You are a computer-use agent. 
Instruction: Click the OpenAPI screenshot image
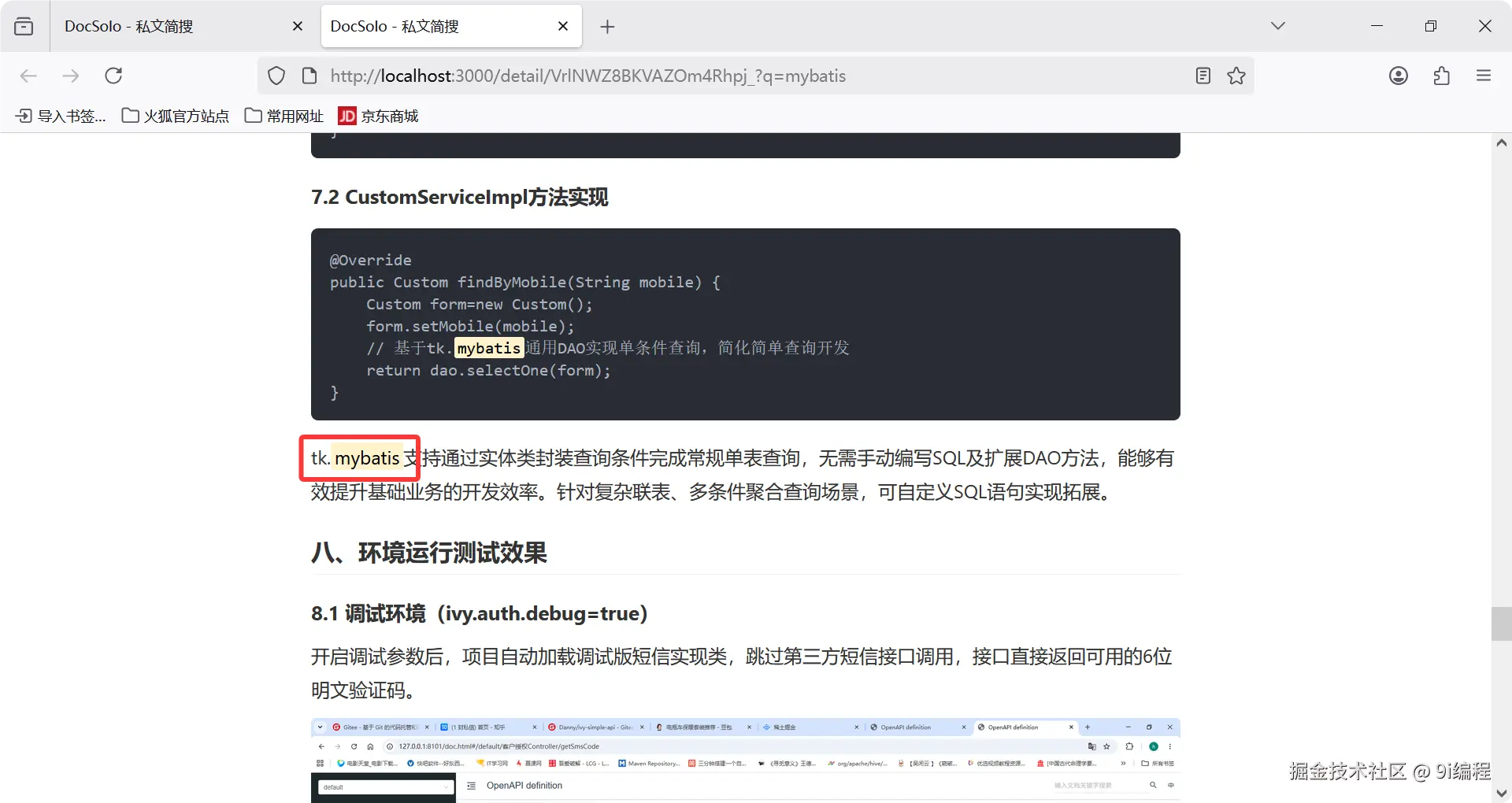(x=745, y=760)
